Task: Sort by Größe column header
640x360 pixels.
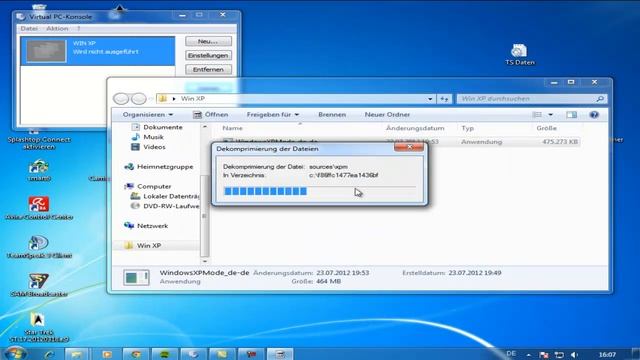Action: (x=546, y=128)
